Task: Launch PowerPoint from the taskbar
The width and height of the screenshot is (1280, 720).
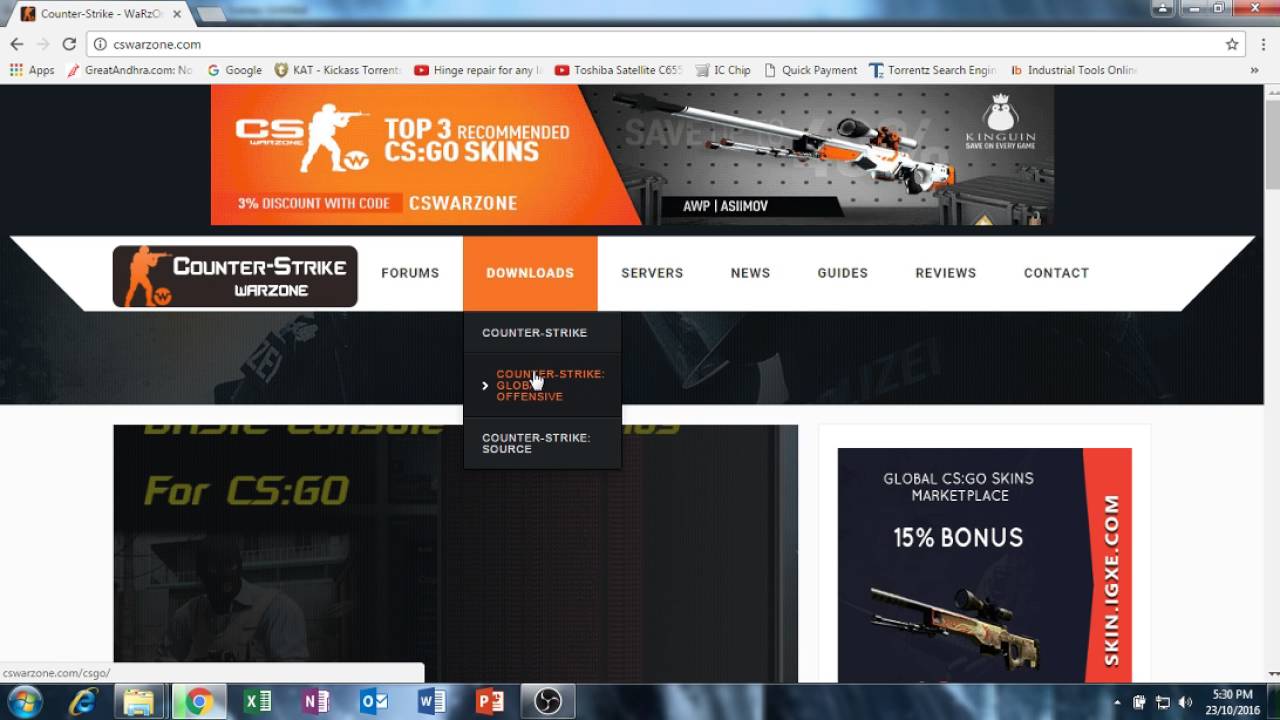Action: pos(489,702)
